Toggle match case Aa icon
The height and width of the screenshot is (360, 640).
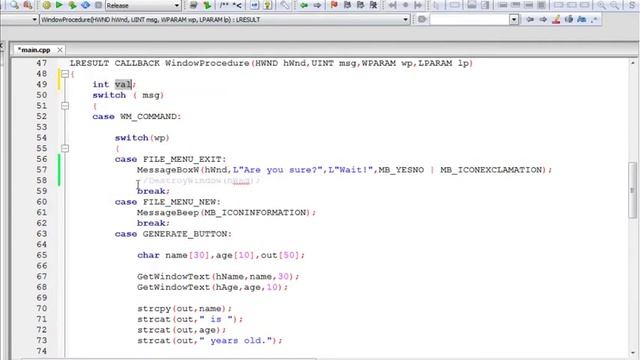pos(582,19)
